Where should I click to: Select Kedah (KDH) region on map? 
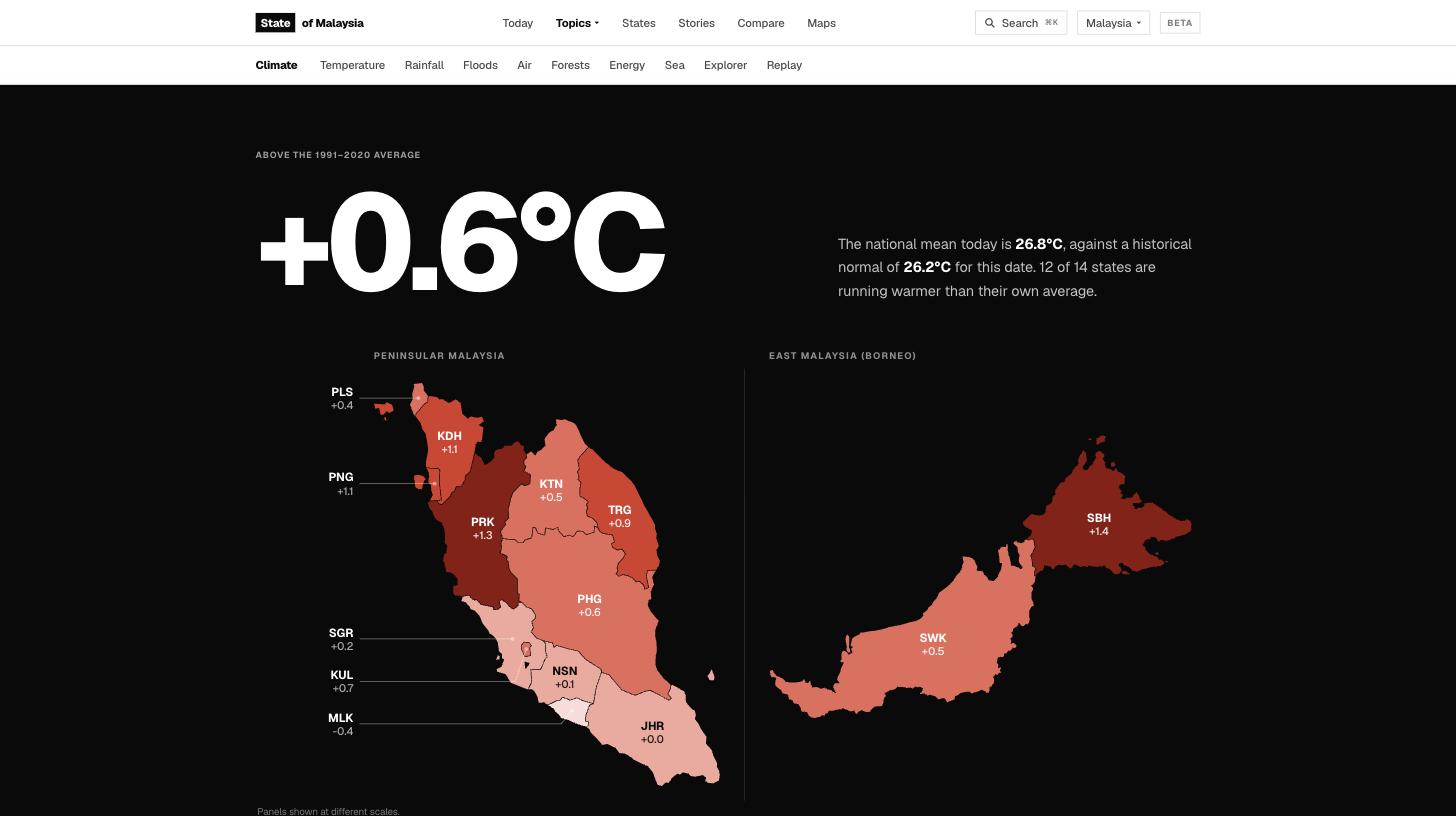pyautogui.click(x=450, y=442)
